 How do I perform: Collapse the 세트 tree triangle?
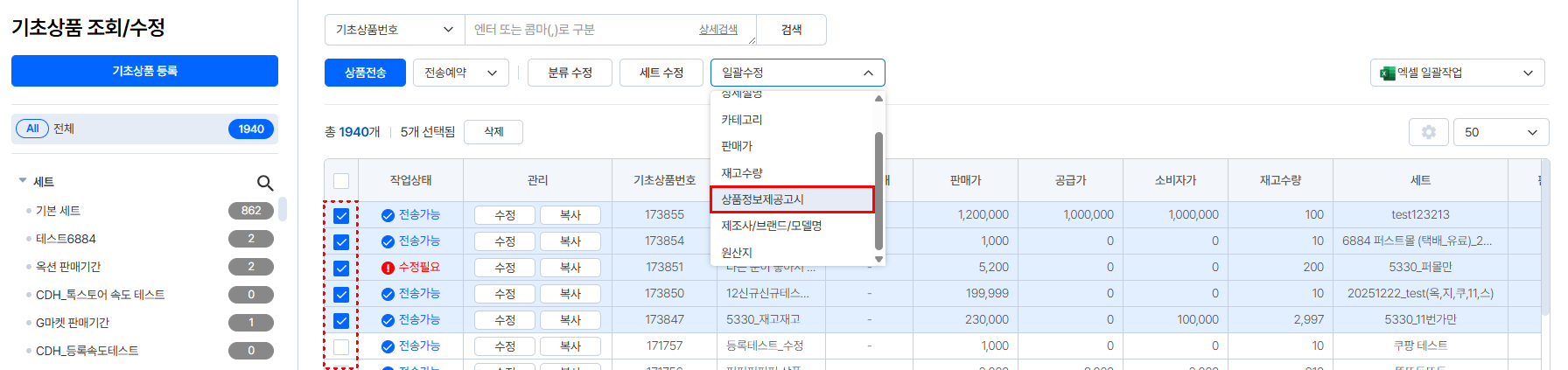[23, 181]
